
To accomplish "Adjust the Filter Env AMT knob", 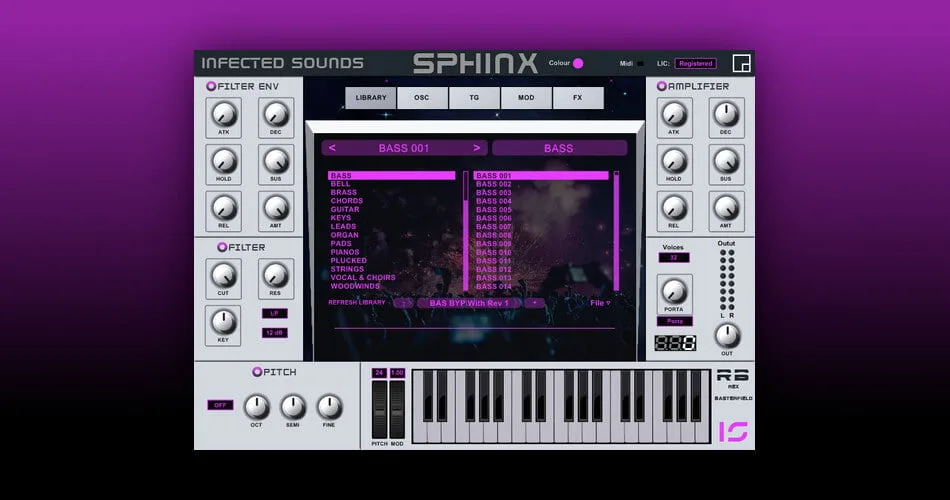I will coord(276,208).
